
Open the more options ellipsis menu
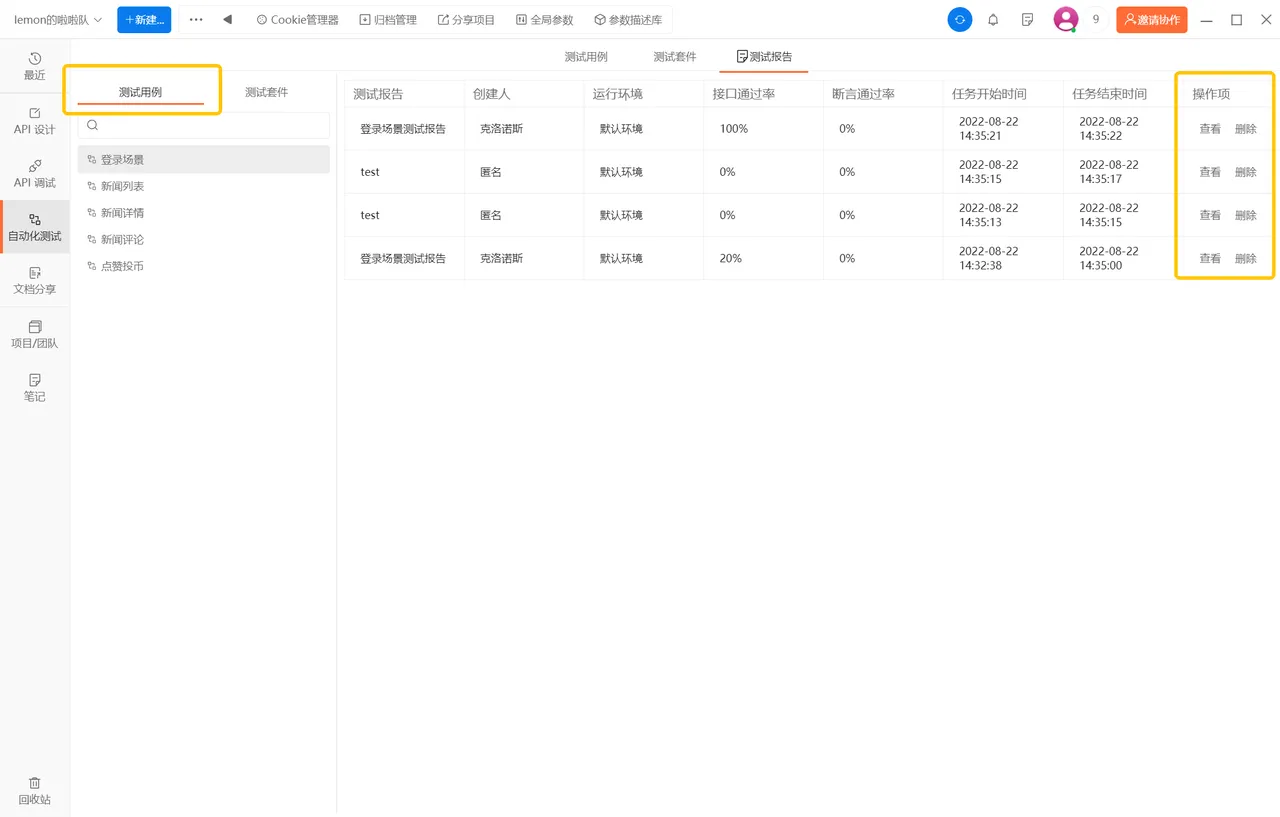point(196,19)
